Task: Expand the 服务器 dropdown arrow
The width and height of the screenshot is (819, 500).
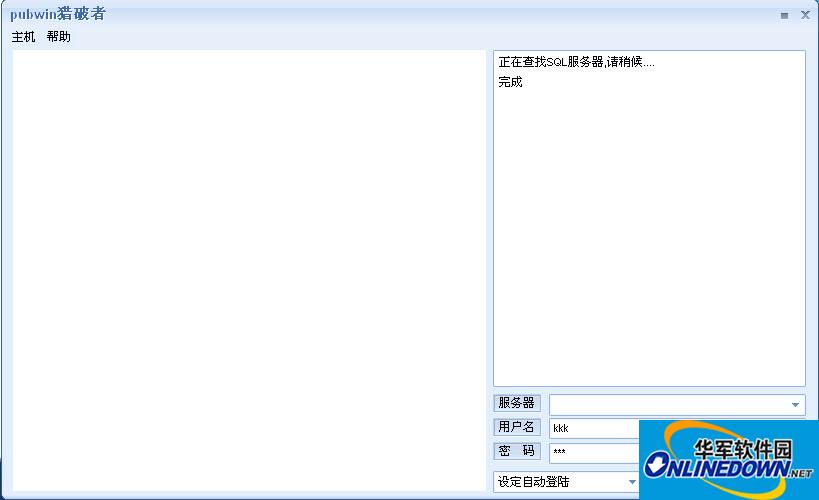Action: (x=795, y=405)
